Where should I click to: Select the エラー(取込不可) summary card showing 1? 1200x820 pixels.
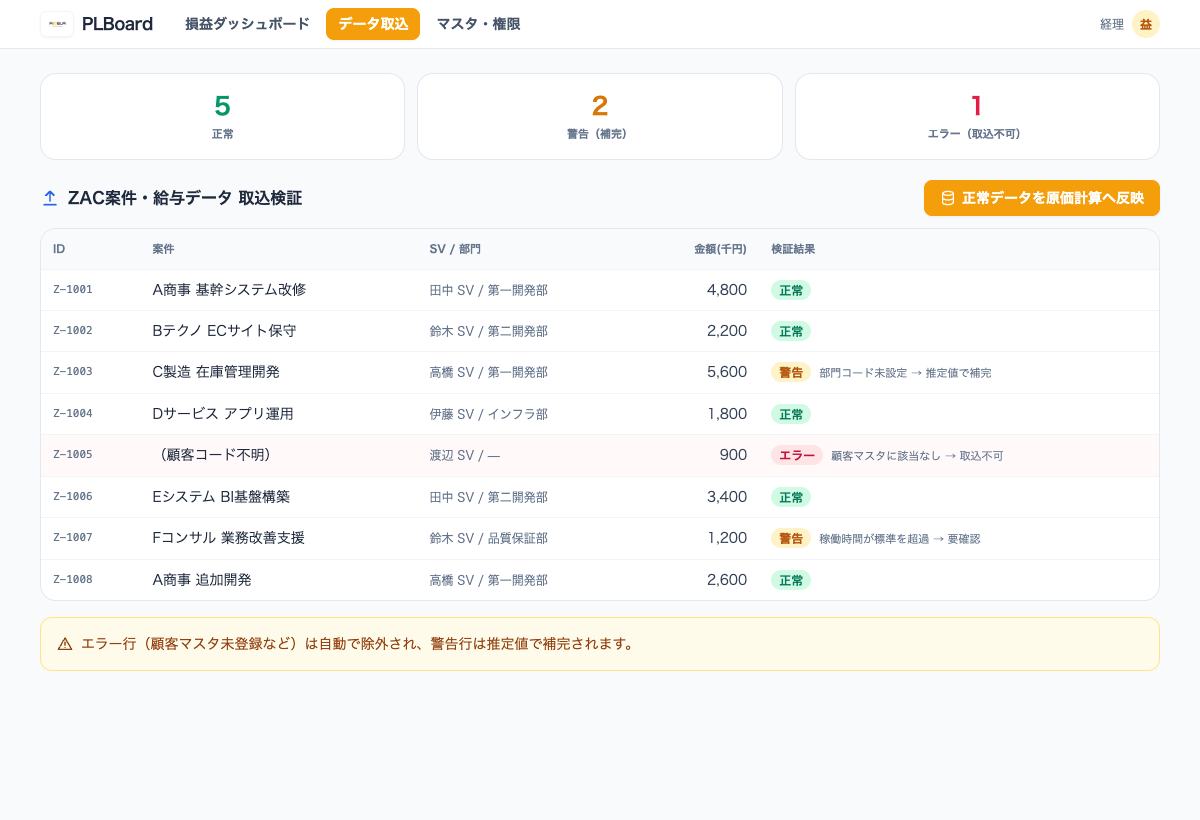[x=977, y=116]
